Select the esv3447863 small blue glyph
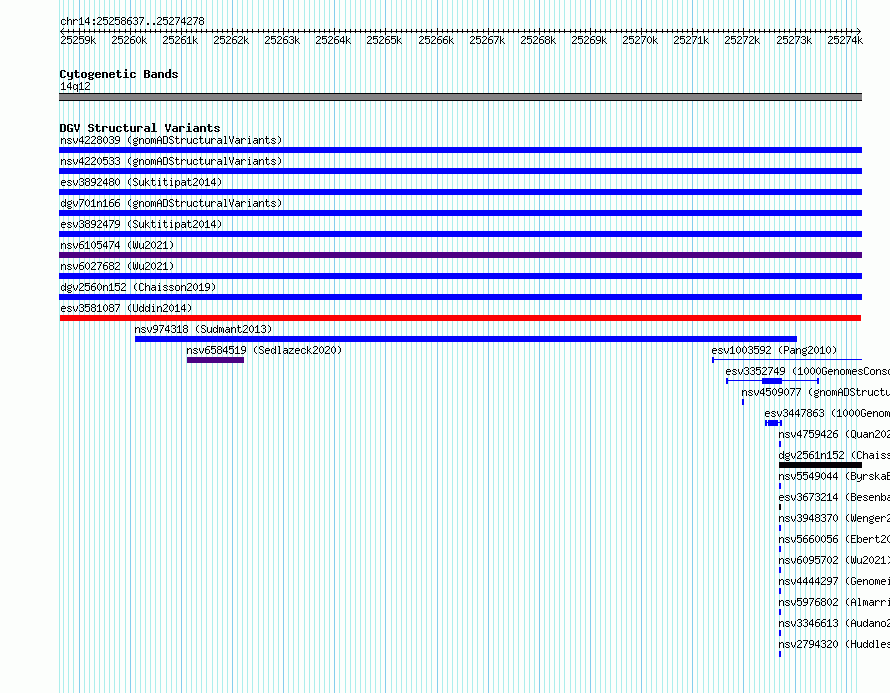The image size is (890, 693). click(x=773, y=423)
